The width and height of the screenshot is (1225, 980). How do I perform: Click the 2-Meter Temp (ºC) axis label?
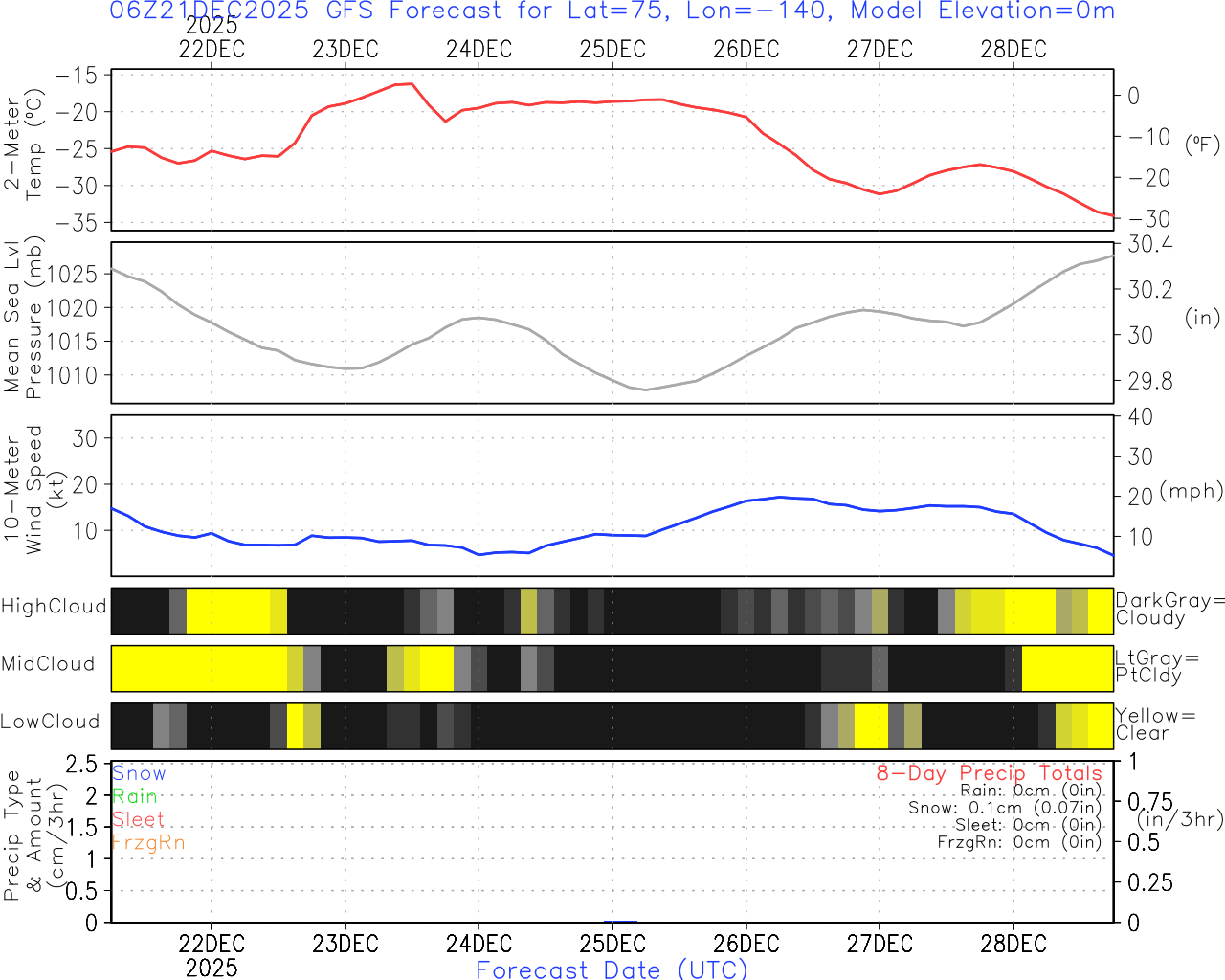24,145
